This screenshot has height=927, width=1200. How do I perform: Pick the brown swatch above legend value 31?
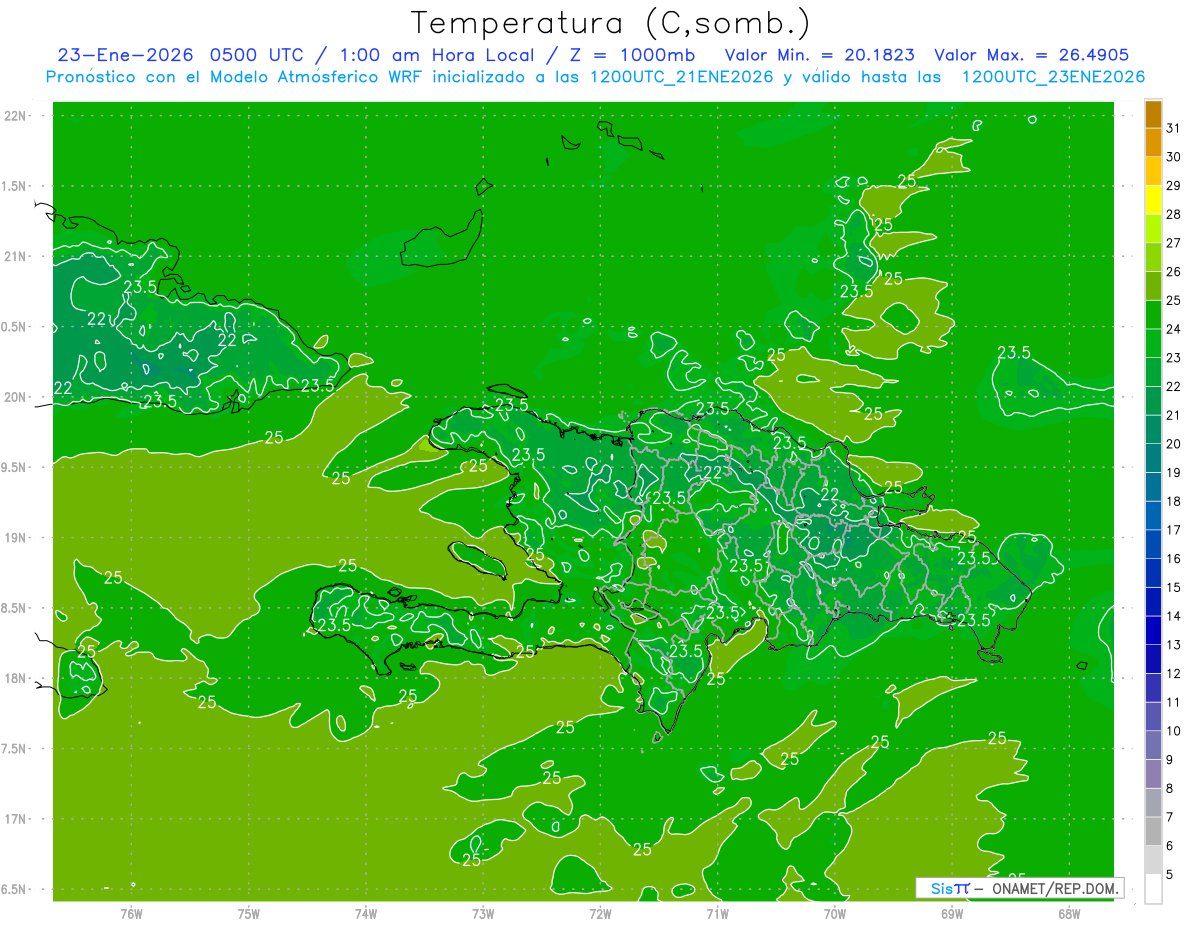[1153, 114]
